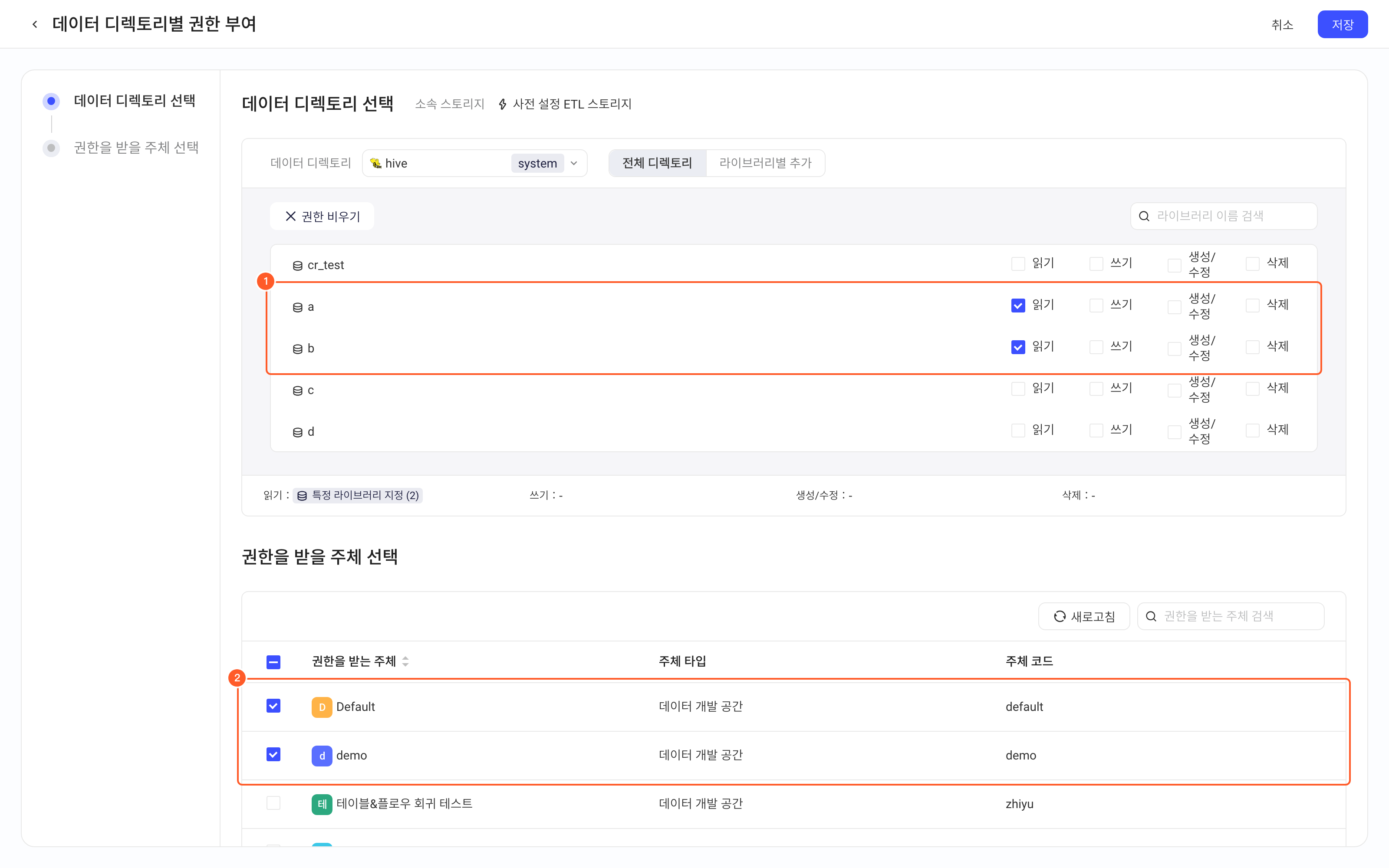1389x868 pixels.
Task: Click the 새로고침 refresh icon
Action: pos(1060,616)
